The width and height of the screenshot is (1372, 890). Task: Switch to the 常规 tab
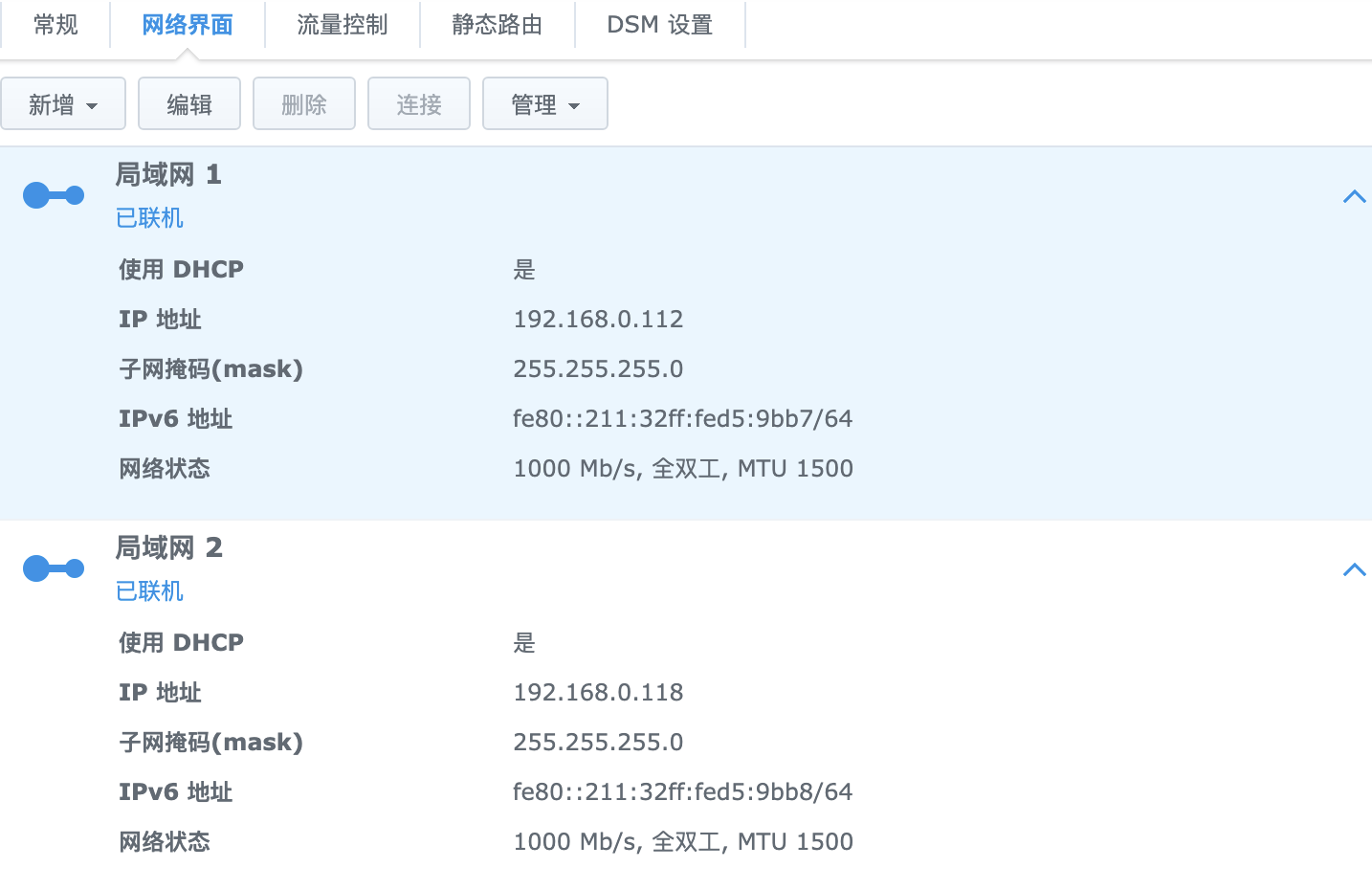point(55,25)
